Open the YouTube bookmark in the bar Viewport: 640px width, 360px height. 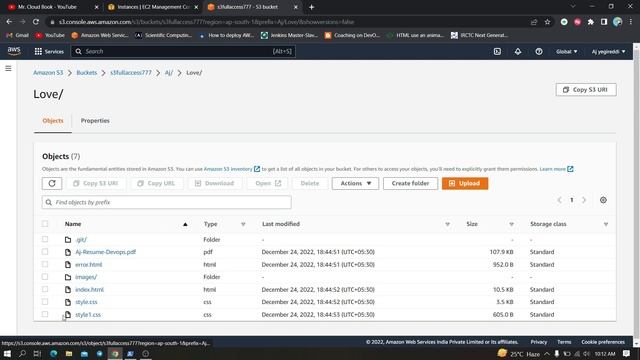pos(50,36)
